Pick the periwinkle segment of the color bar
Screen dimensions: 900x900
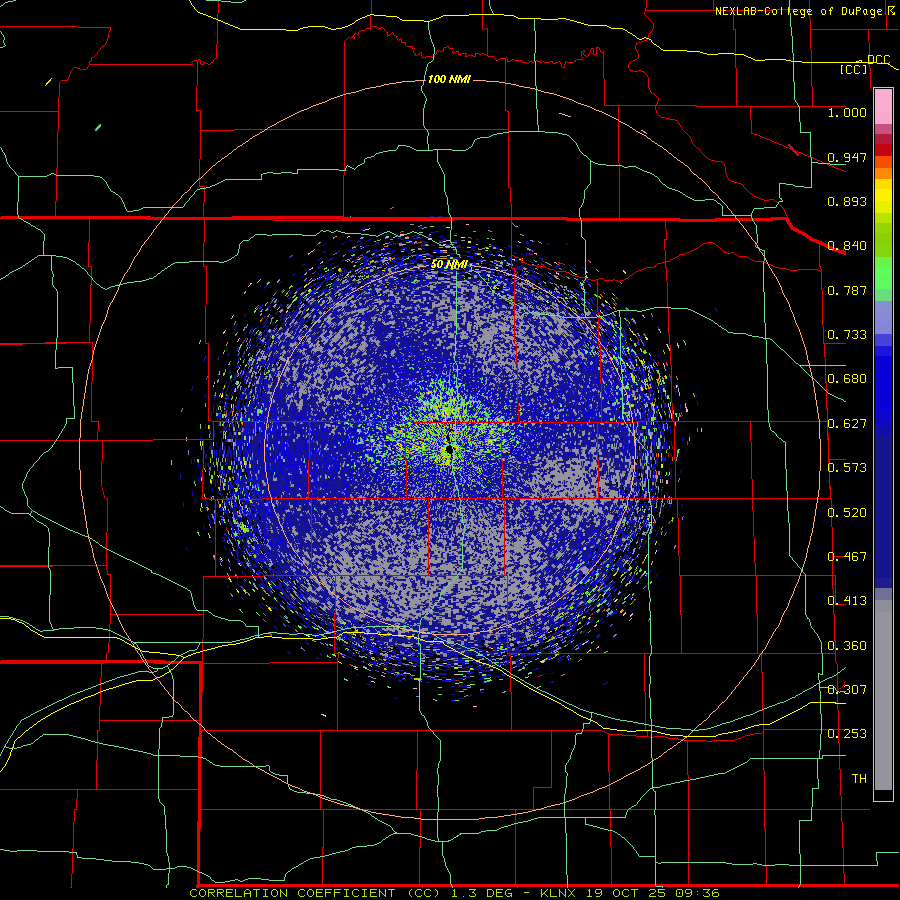point(883,319)
